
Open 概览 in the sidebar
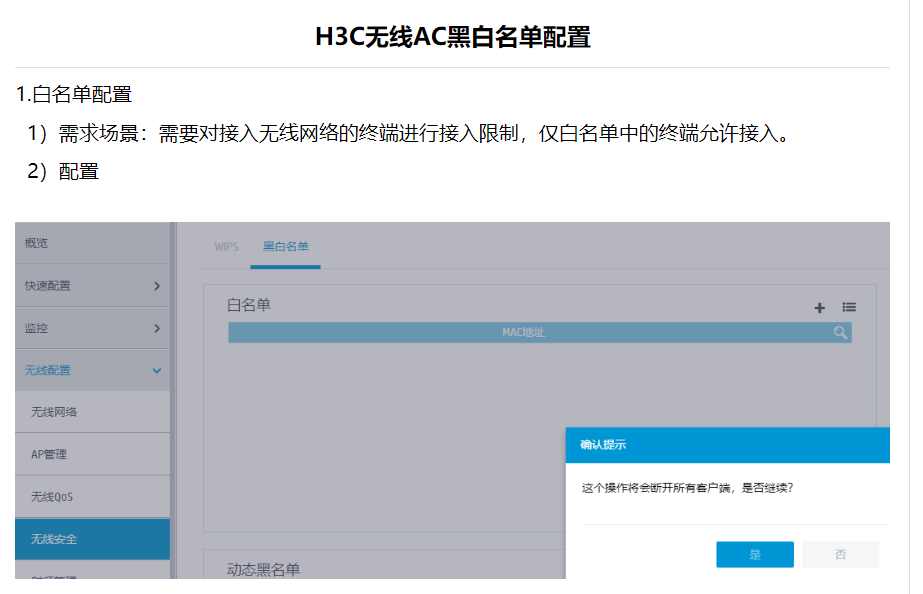92,243
